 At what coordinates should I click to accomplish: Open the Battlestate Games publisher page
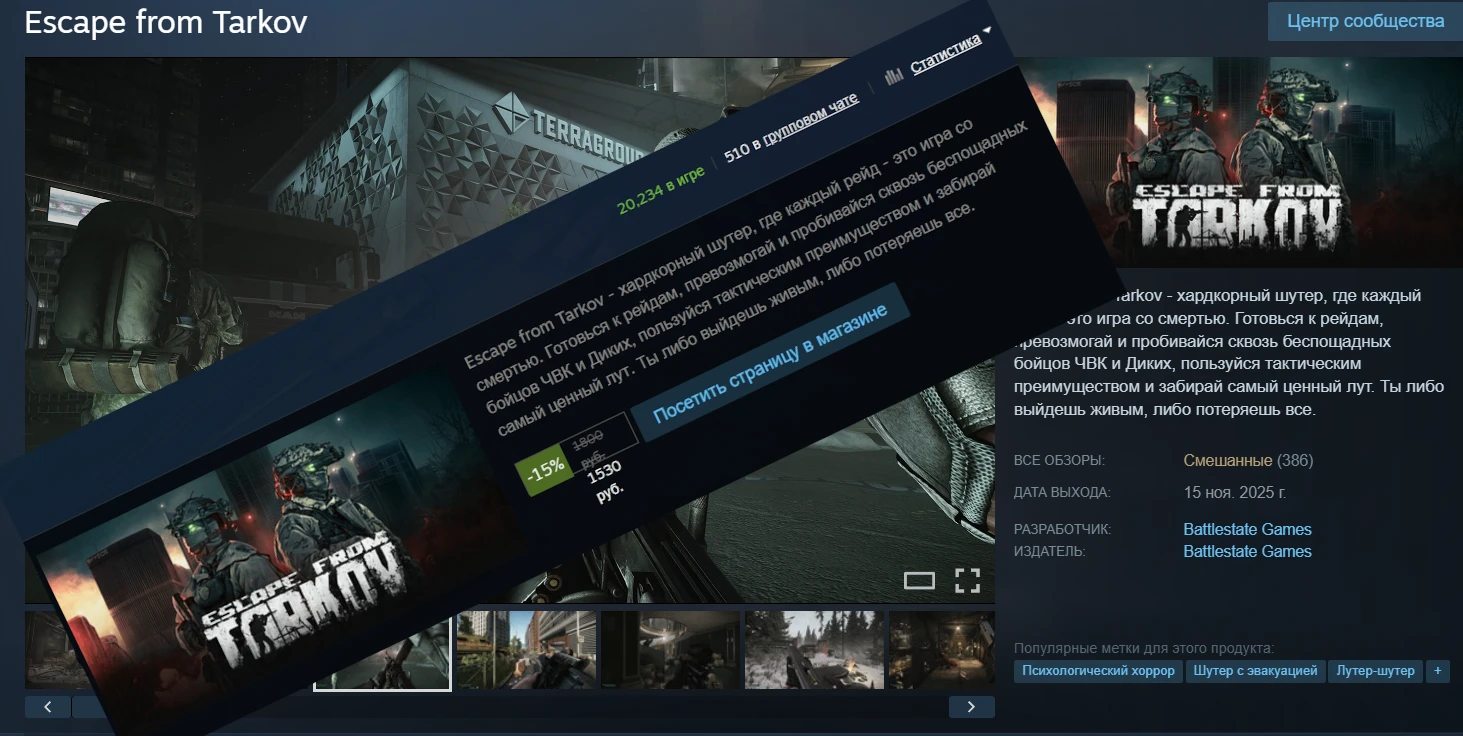point(1247,551)
